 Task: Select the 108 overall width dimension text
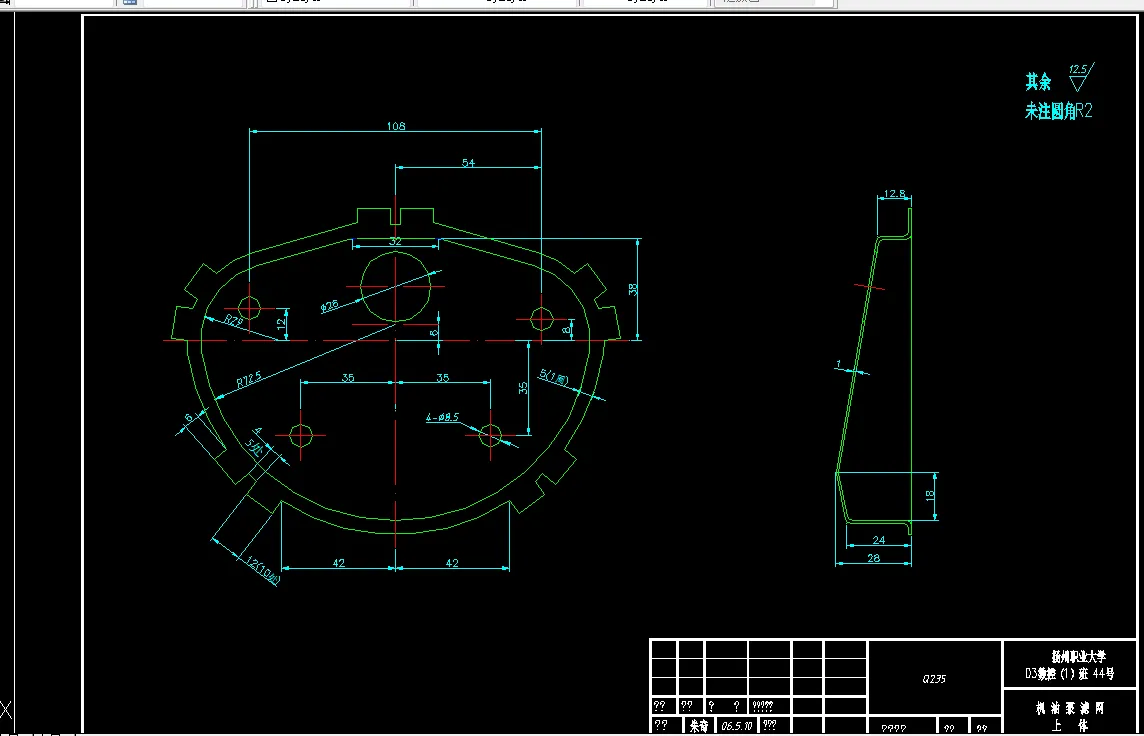pos(395,126)
